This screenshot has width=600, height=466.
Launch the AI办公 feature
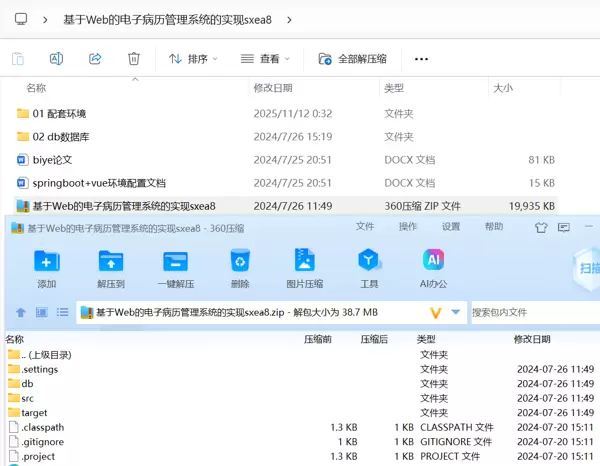tap(433, 262)
